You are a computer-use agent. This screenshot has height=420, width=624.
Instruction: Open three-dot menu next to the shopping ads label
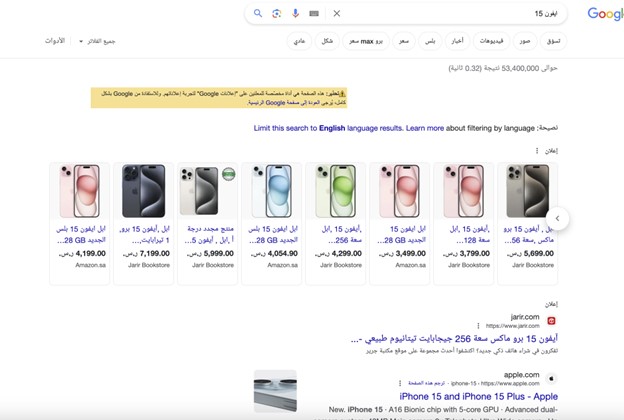tap(537, 150)
